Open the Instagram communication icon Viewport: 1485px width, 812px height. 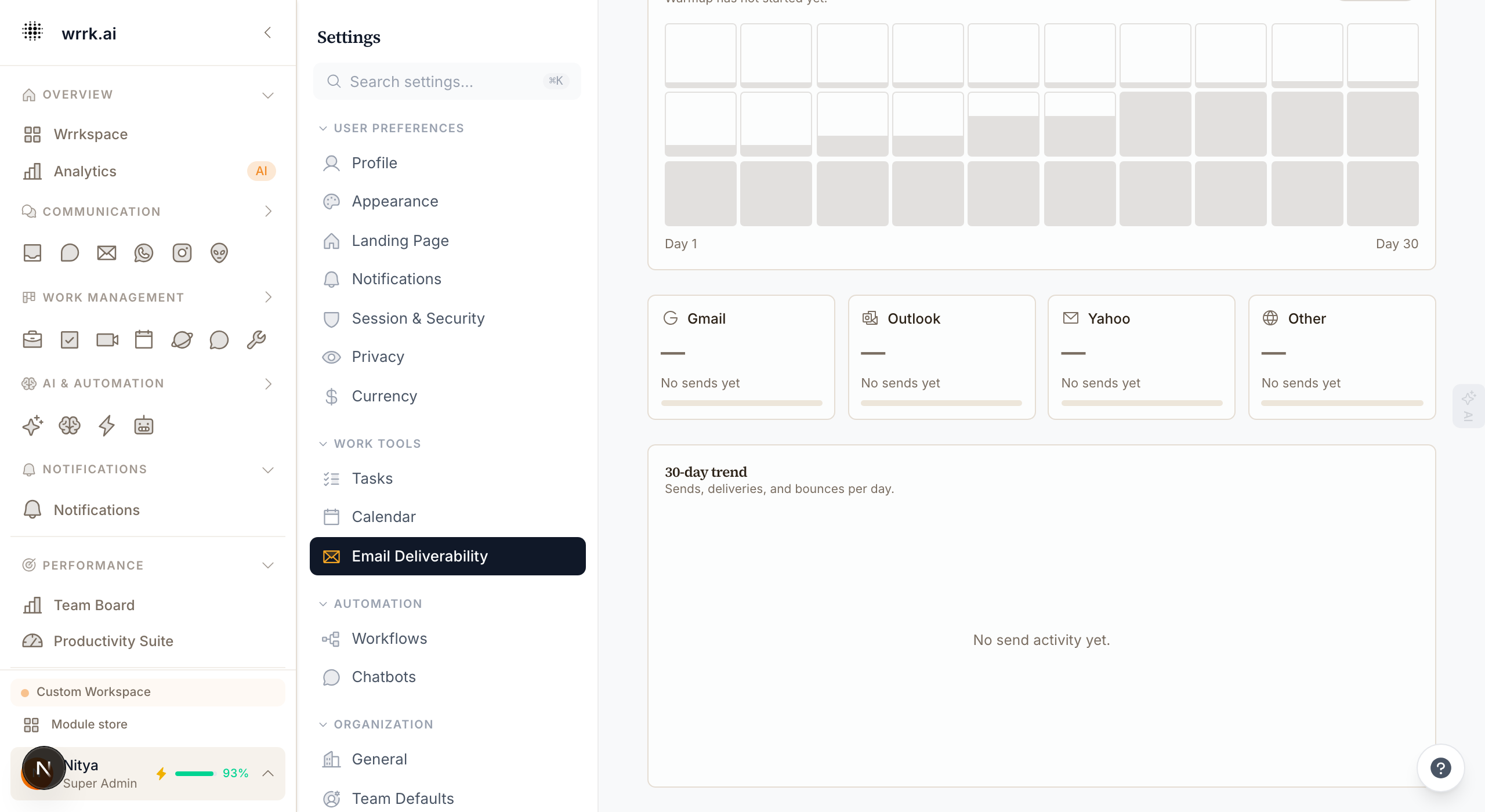(x=182, y=253)
